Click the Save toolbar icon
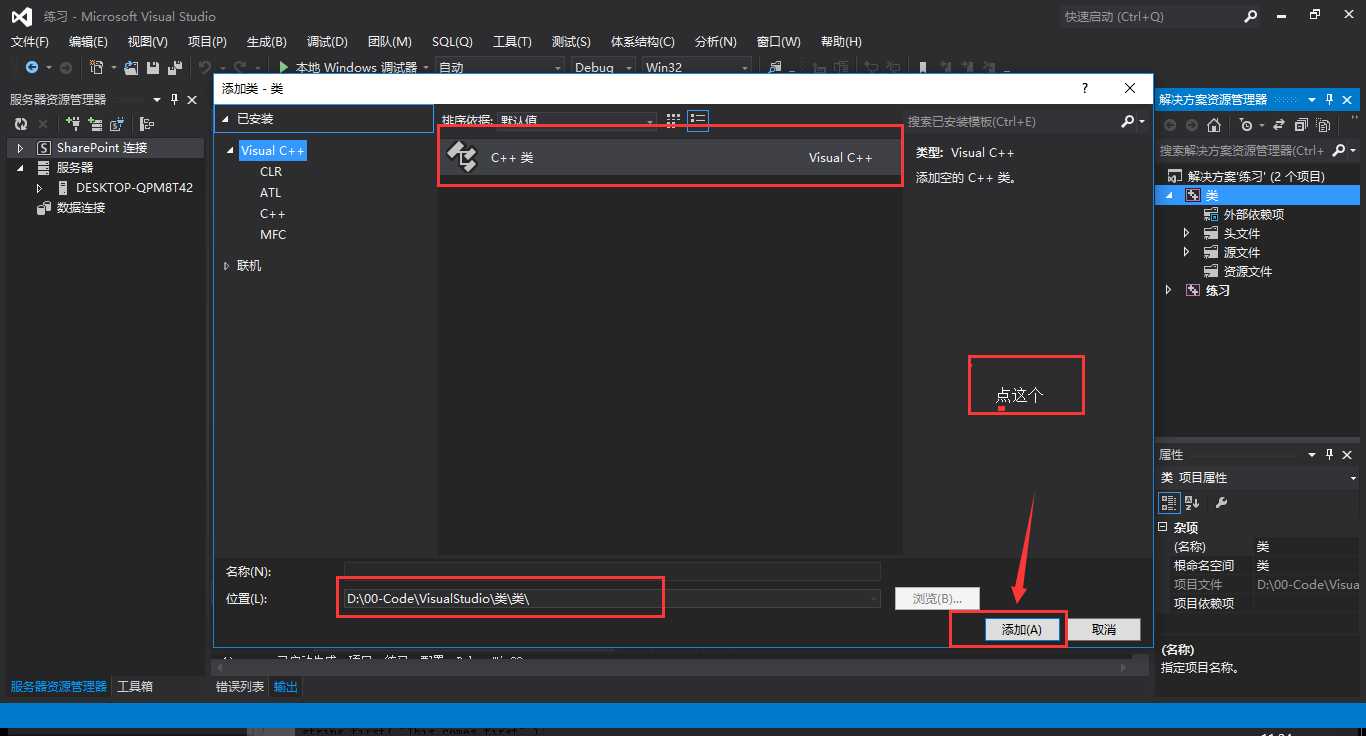The height and width of the screenshot is (736, 1366). coord(153,67)
